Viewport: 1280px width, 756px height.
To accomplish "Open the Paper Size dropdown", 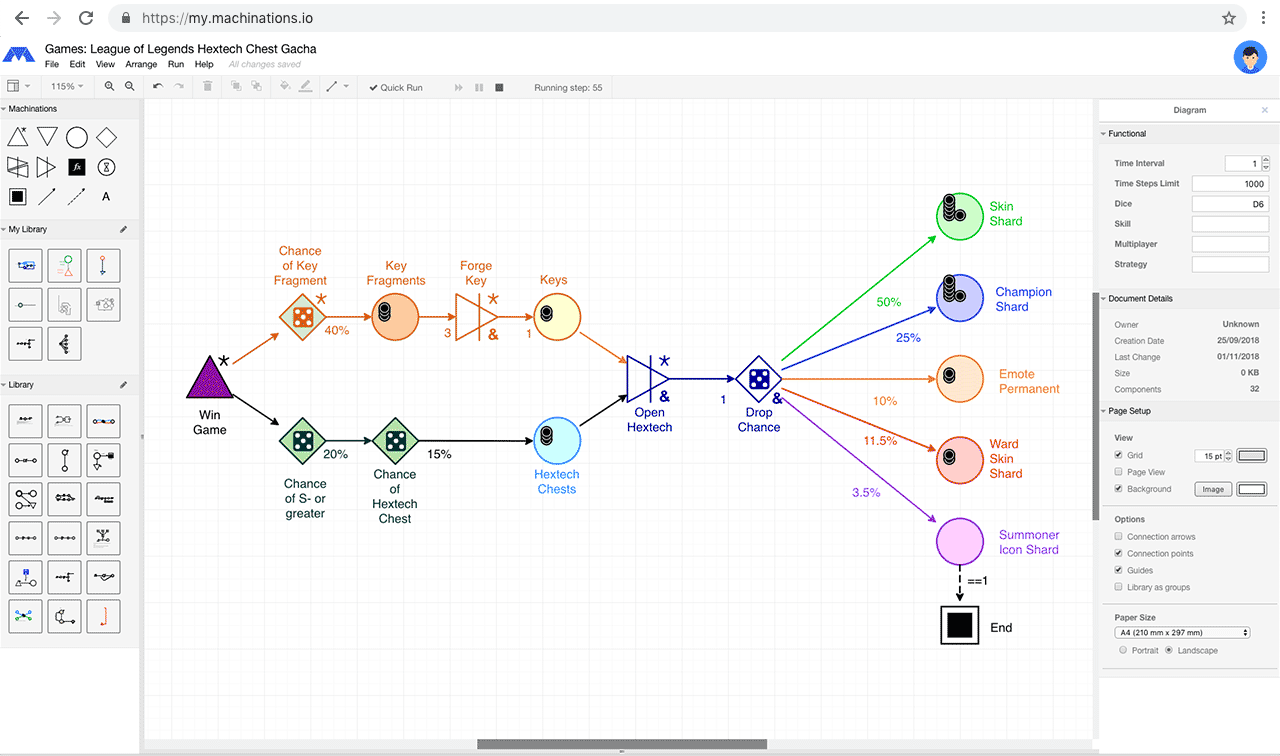I will click(1182, 632).
